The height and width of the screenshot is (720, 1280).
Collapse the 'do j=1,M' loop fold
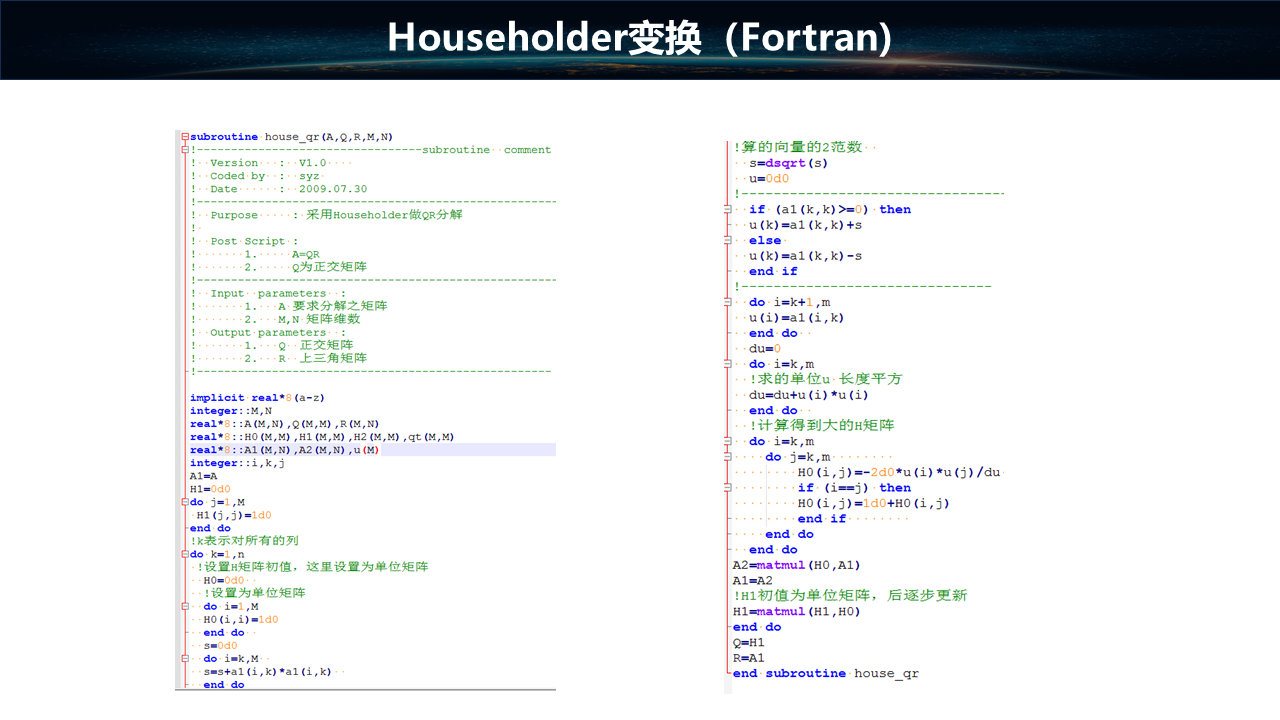pos(185,502)
